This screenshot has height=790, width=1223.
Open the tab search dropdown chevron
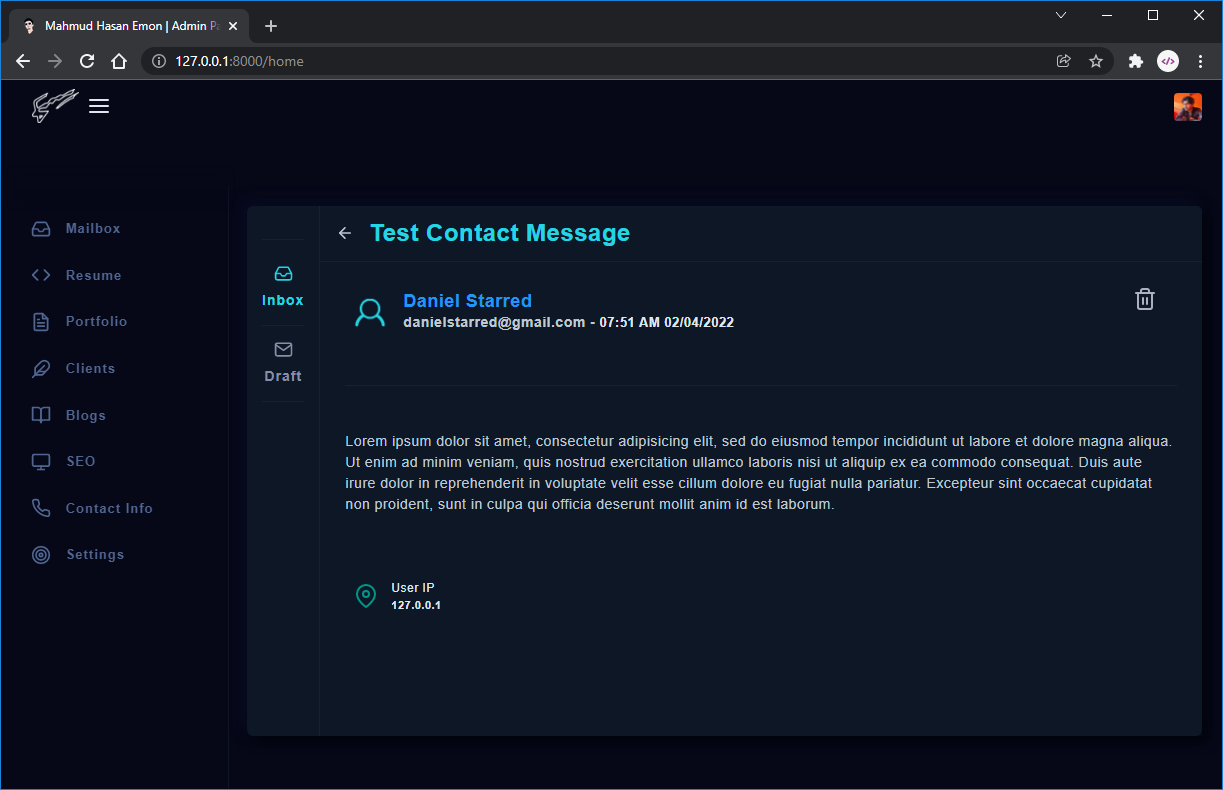click(x=1061, y=15)
